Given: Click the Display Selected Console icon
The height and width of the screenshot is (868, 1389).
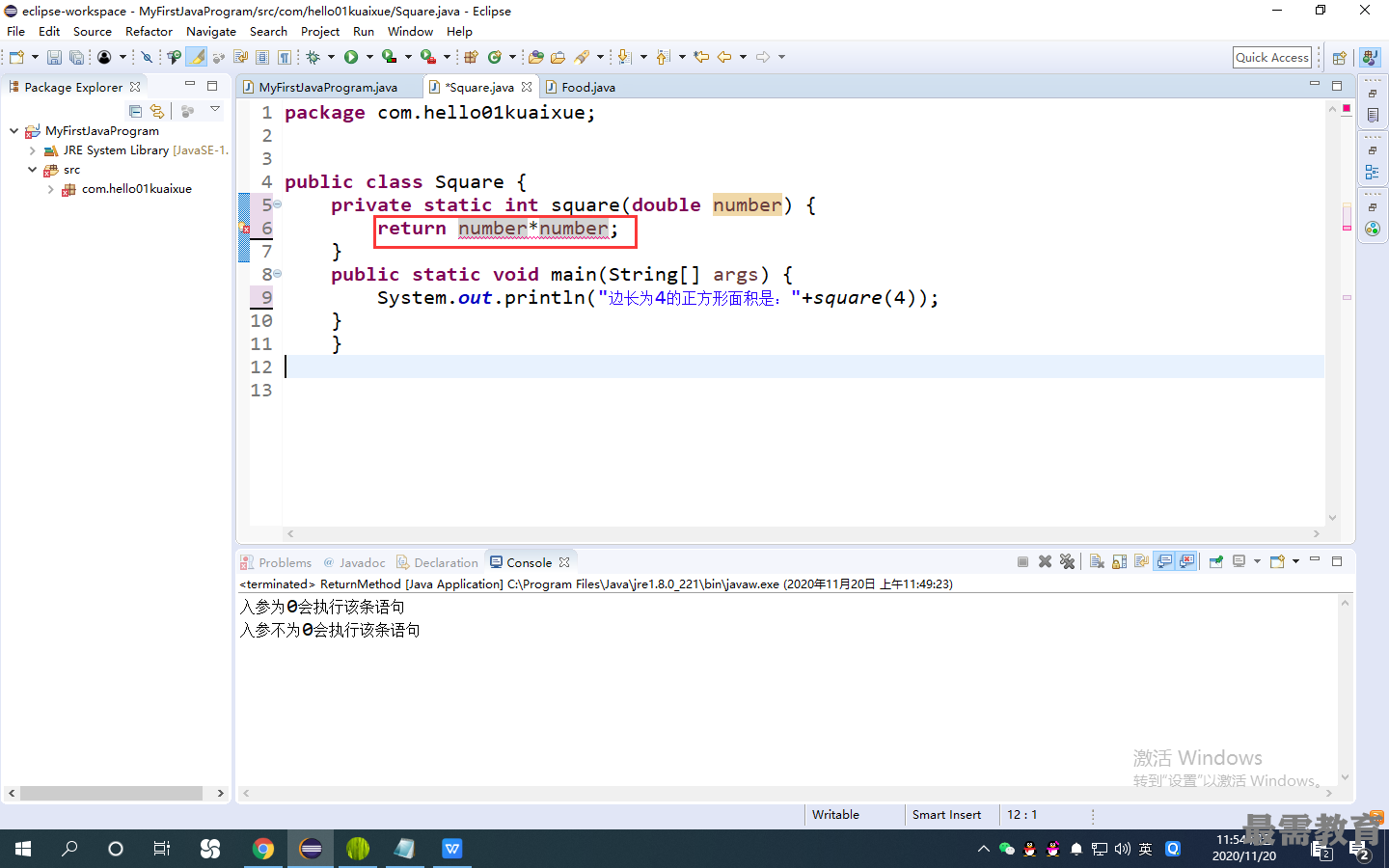Looking at the screenshot, I should click(1239, 561).
